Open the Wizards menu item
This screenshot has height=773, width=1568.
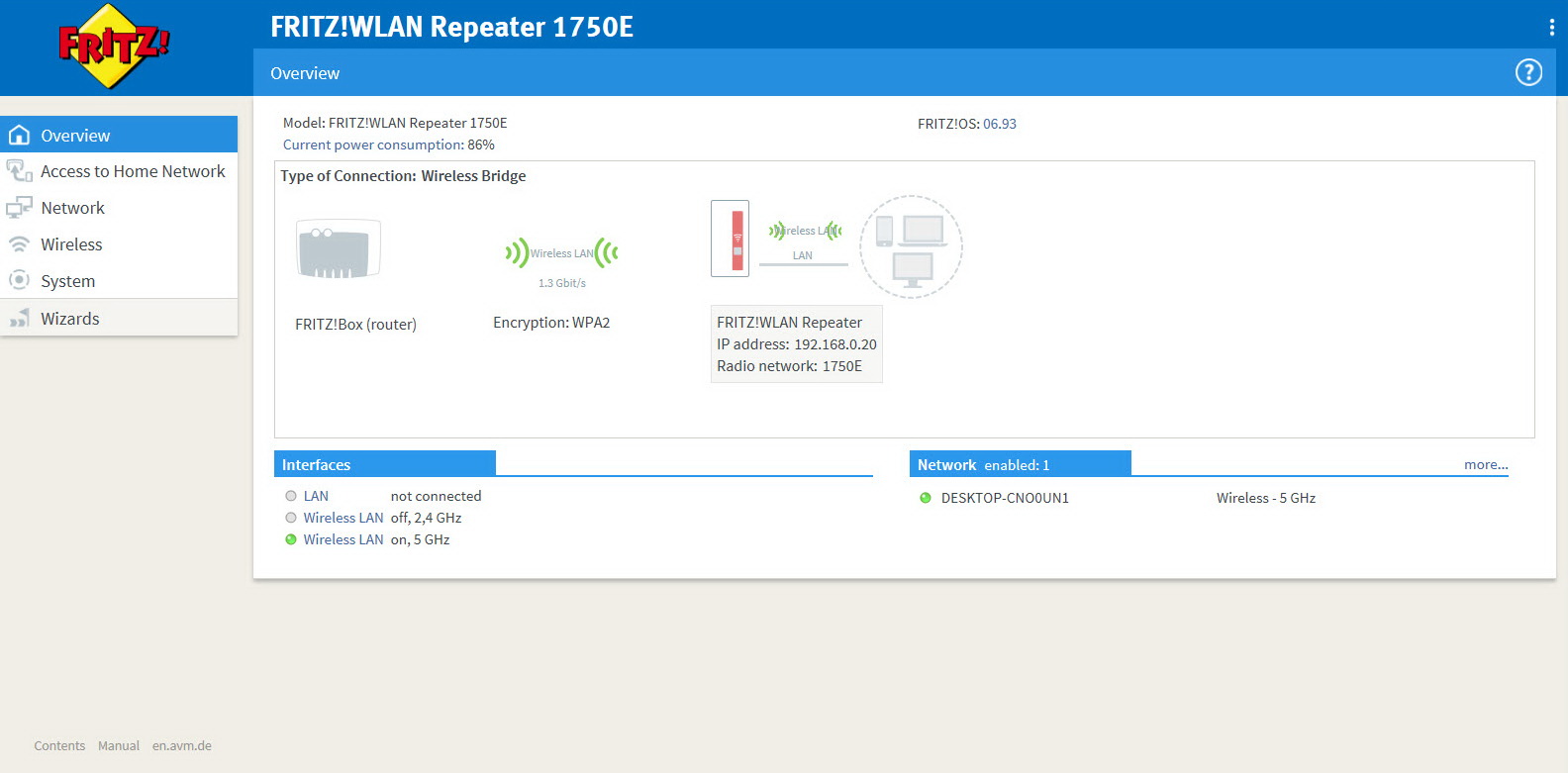coord(119,318)
